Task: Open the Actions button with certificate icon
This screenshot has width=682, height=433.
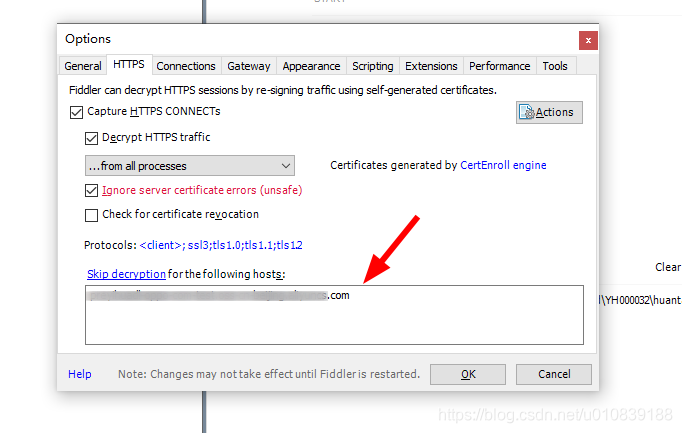Action: (549, 113)
